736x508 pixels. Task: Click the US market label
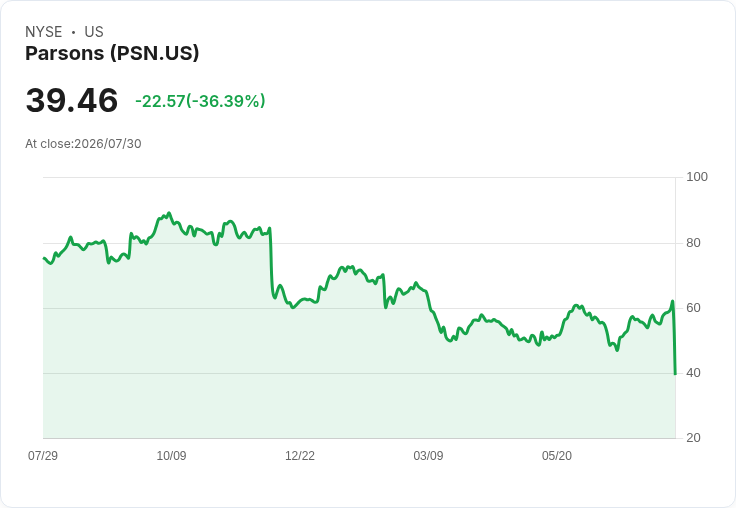[x=94, y=32]
